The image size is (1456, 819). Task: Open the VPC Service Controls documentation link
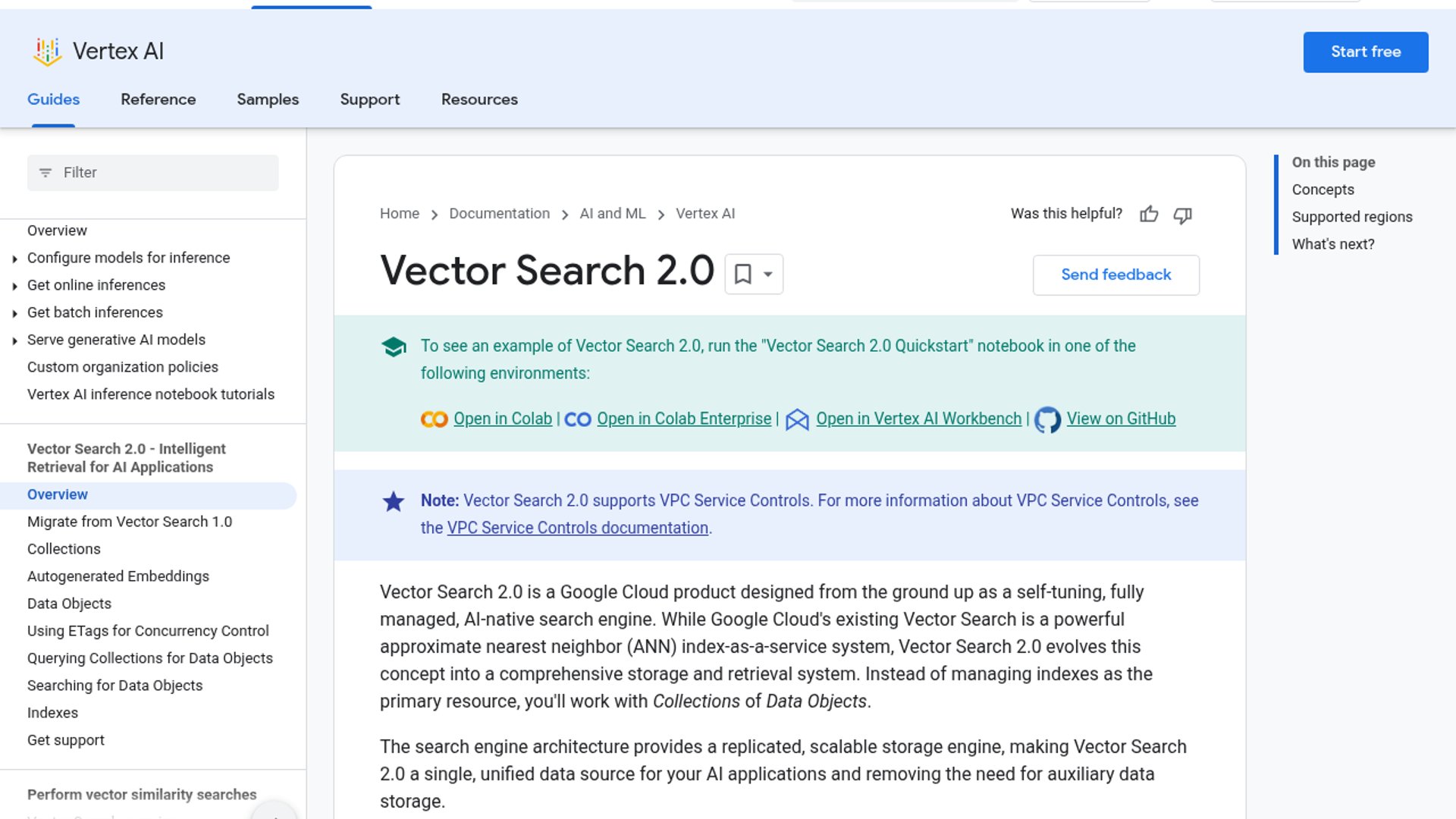point(577,528)
